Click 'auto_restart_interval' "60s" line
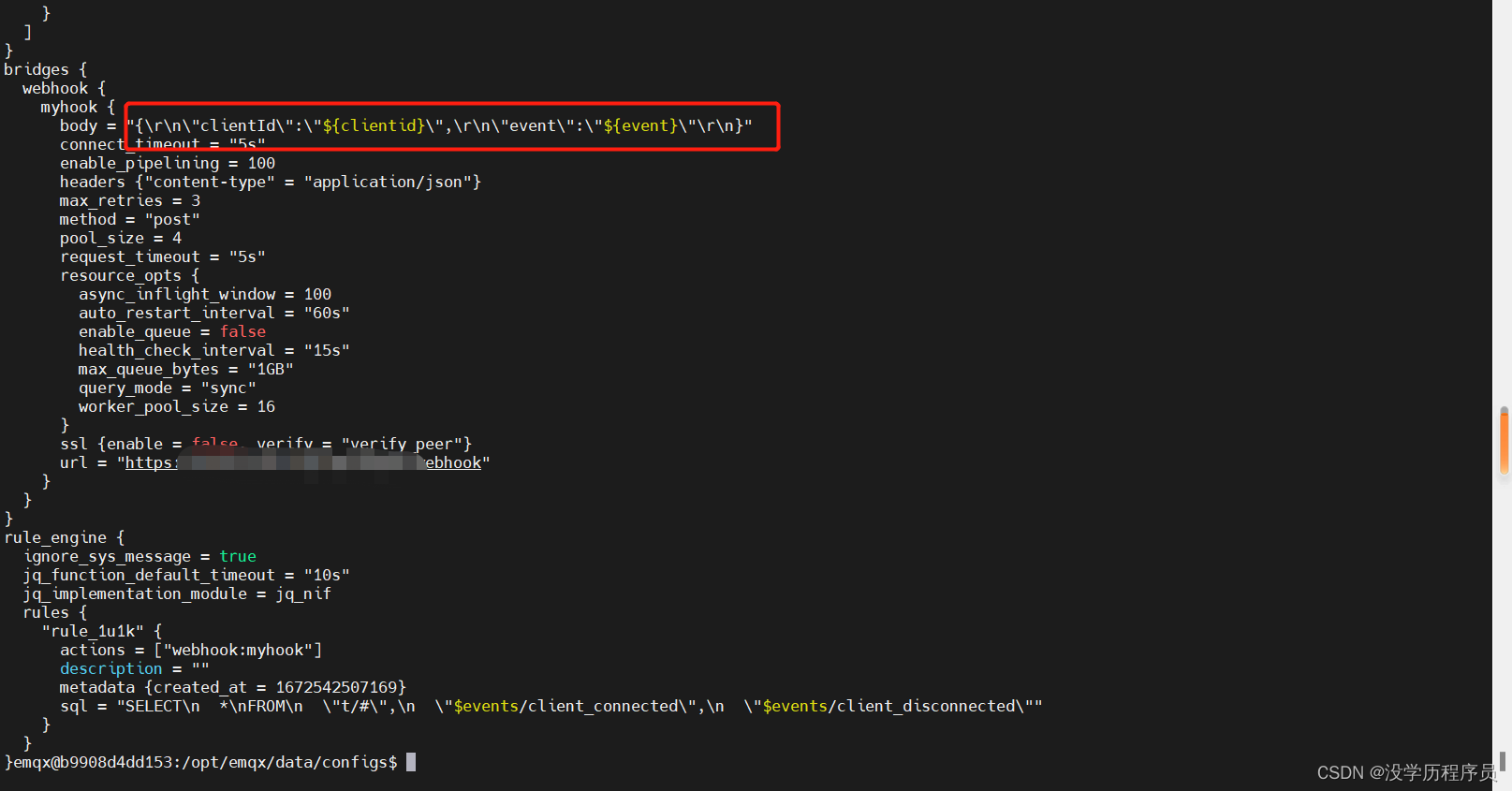The height and width of the screenshot is (791, 1512). point(214,313)
